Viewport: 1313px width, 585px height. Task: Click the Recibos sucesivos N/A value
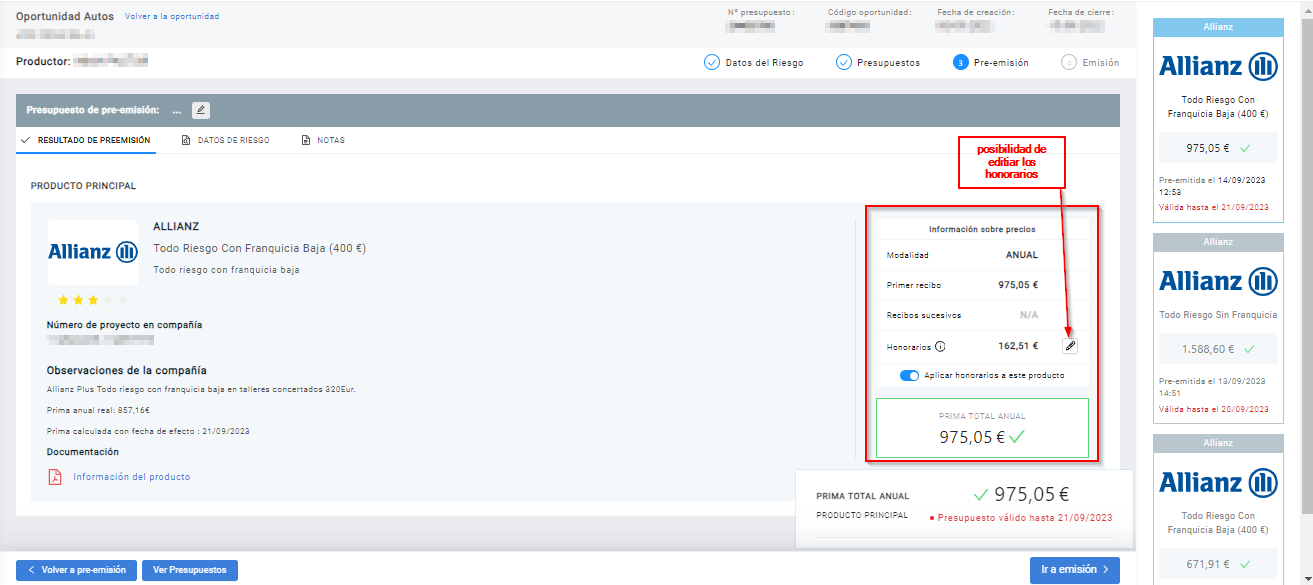coord(1029,315)
